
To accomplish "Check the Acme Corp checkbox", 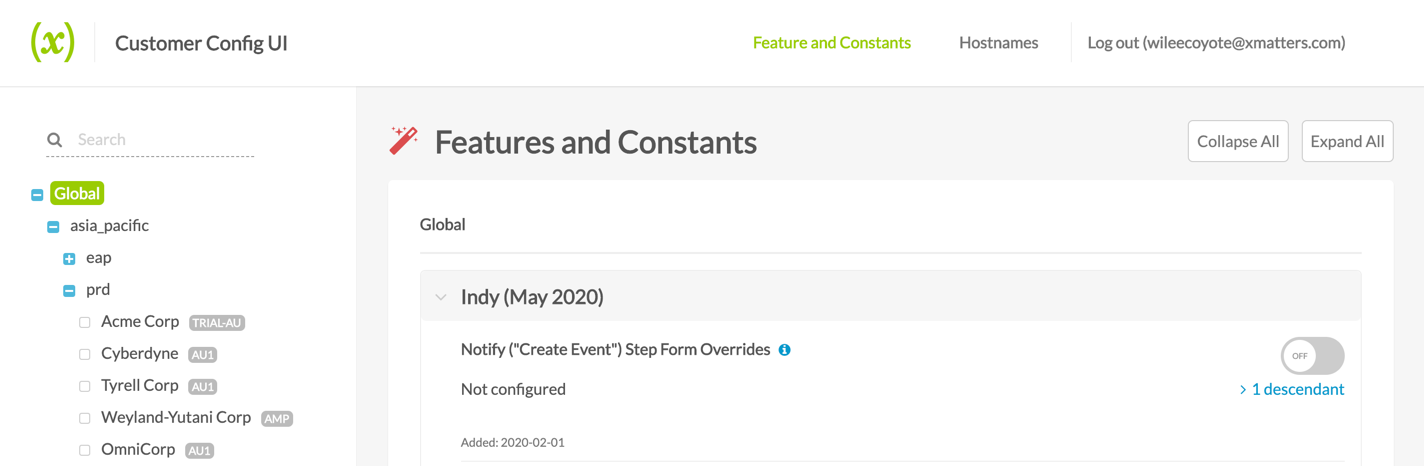I will click(x=85, y=323).
